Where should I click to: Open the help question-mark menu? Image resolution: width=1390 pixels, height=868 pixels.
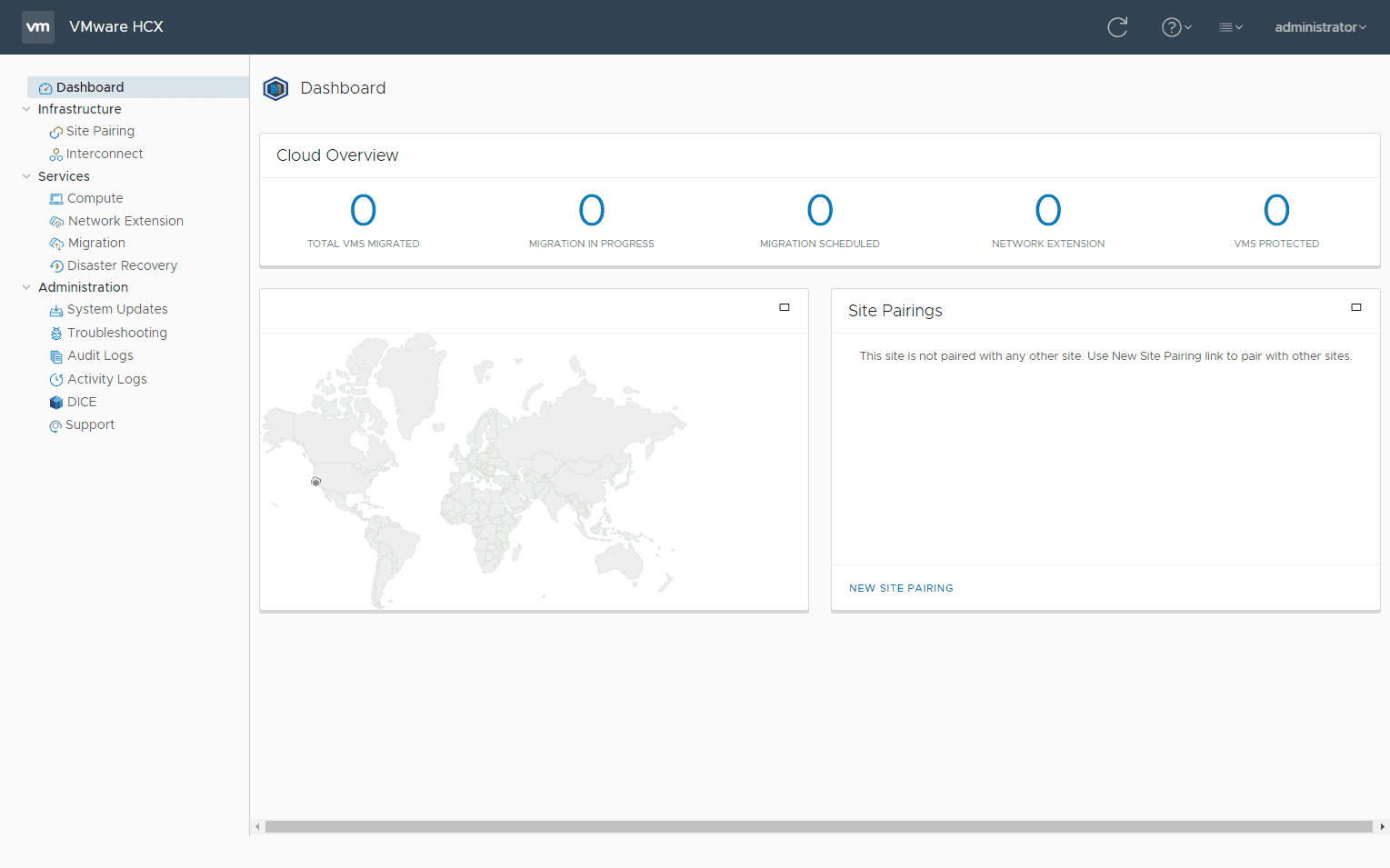(x=1175, y=27)
